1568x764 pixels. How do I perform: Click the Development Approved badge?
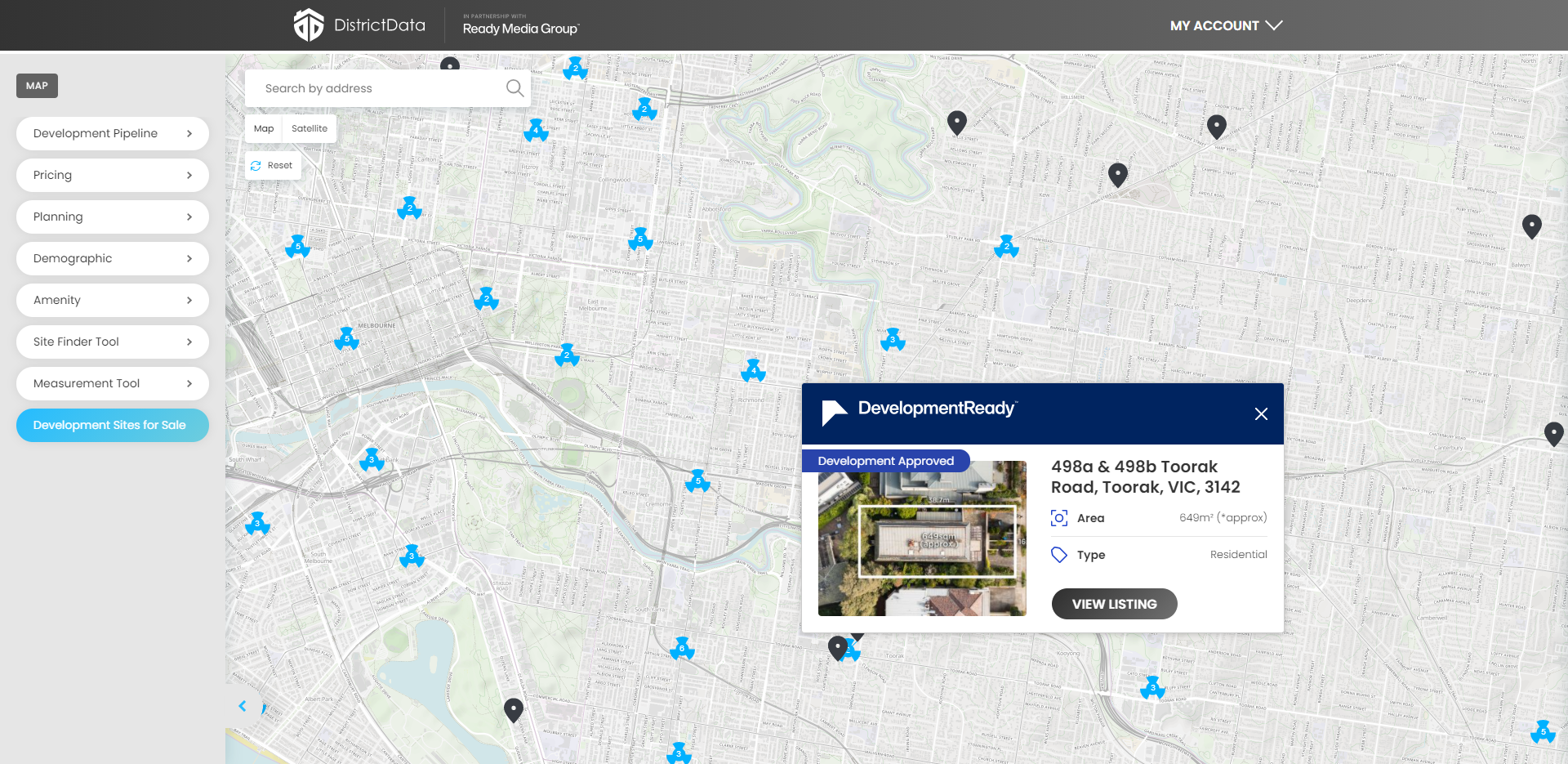click(x=885, y=461)
